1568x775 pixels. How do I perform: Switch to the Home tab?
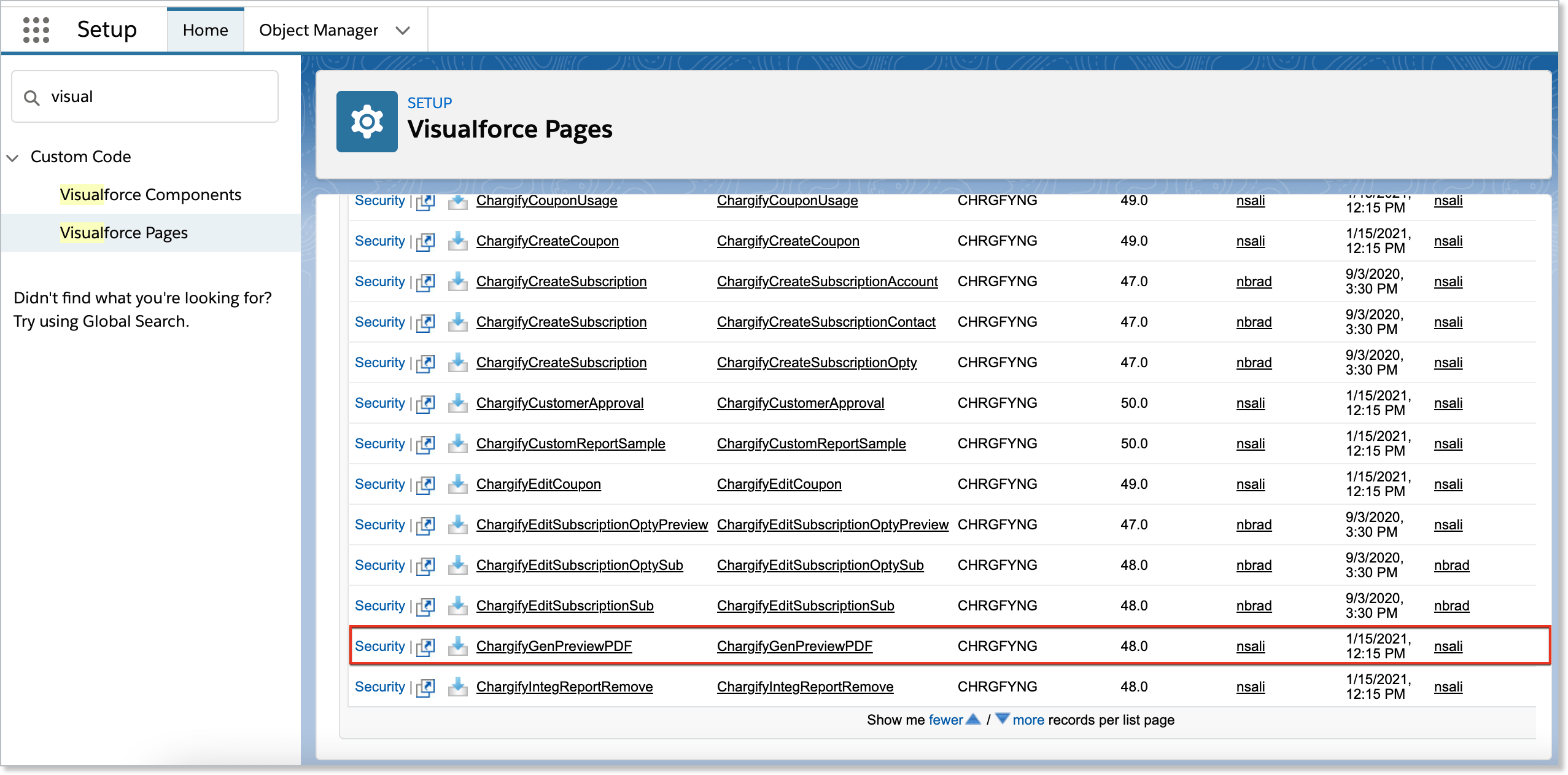tap(205, 29)
